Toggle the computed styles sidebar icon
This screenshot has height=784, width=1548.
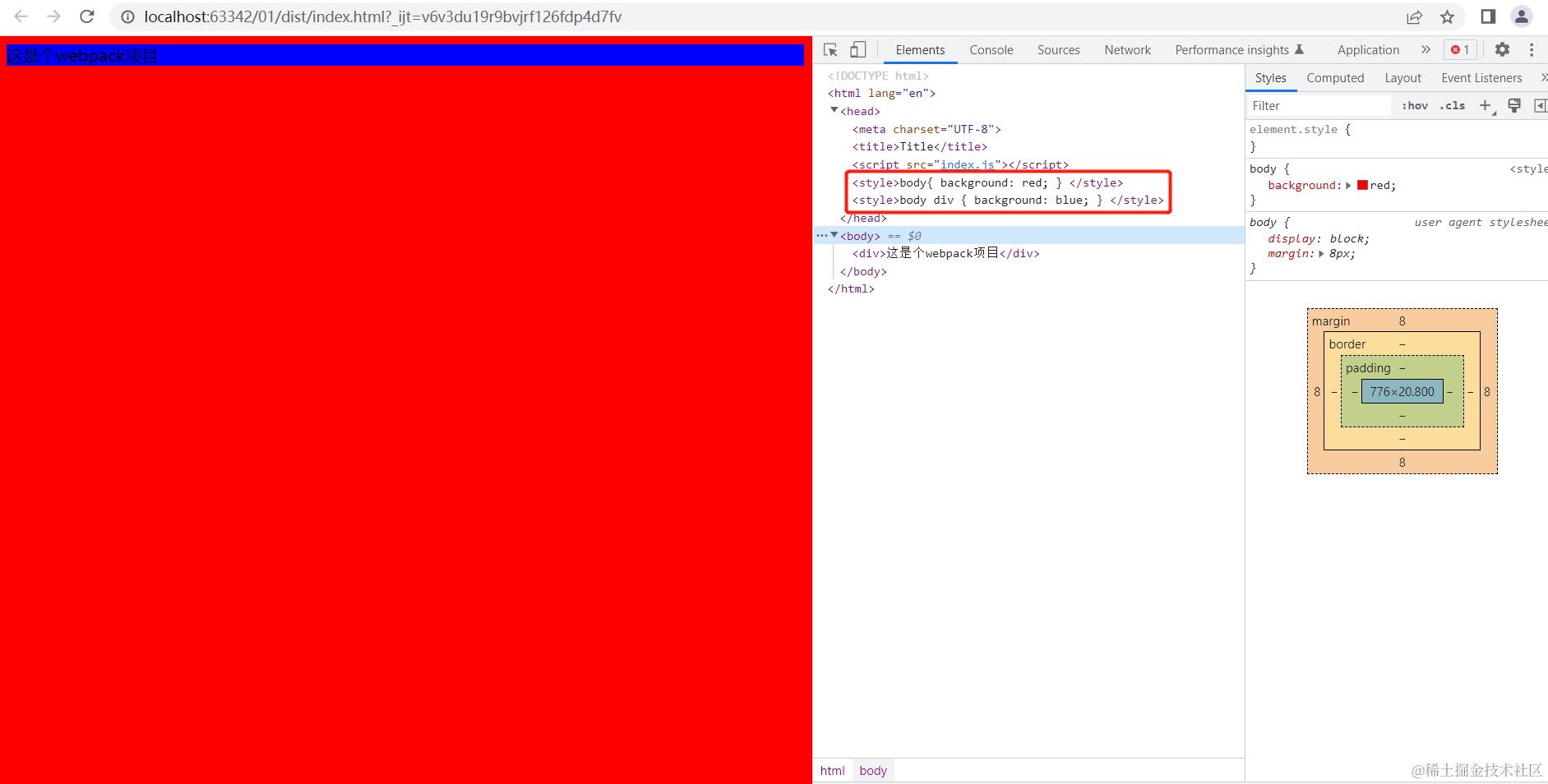pyautogui.click(x=1541, y=106)
